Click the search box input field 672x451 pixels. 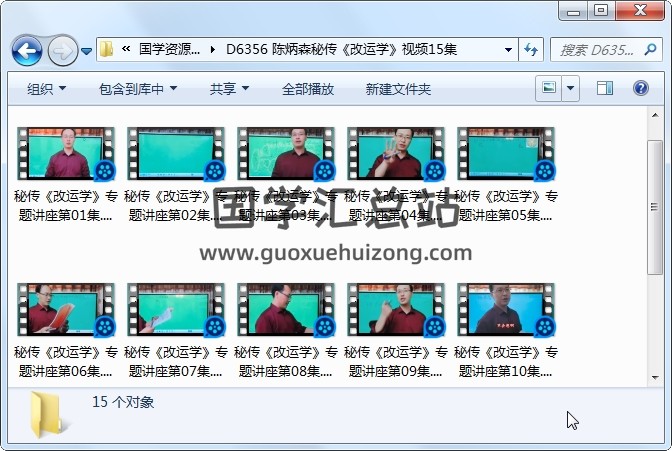pyautogui.click(x=600, y=49)
